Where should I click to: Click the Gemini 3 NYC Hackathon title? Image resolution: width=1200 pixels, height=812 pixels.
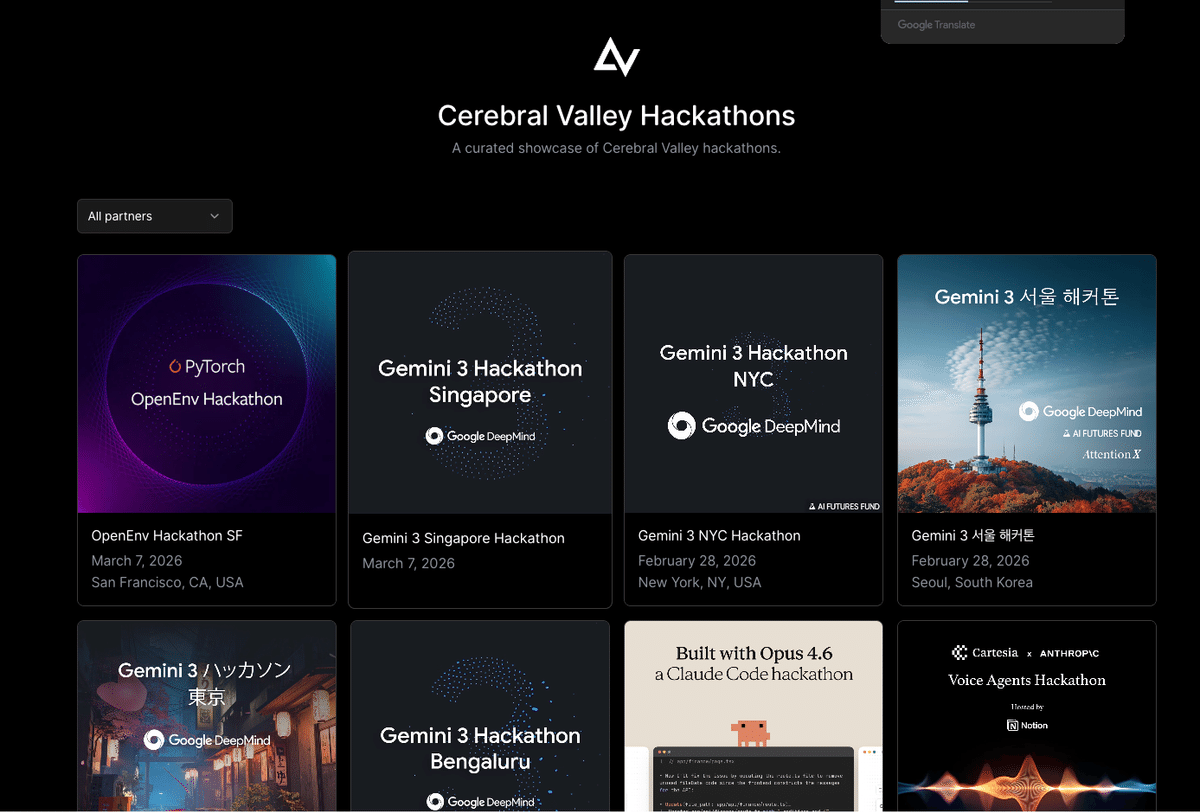click(x=719, y=536)
